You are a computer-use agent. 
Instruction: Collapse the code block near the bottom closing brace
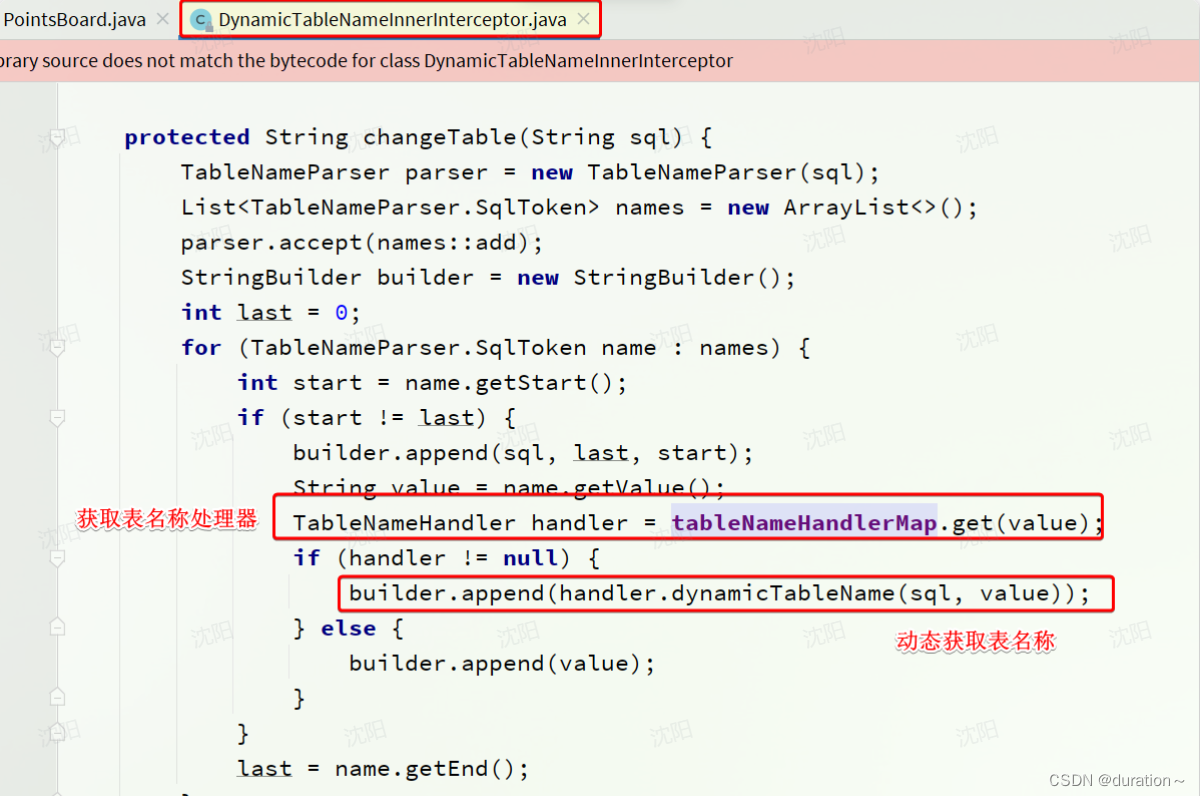click(x=57, y=732)
